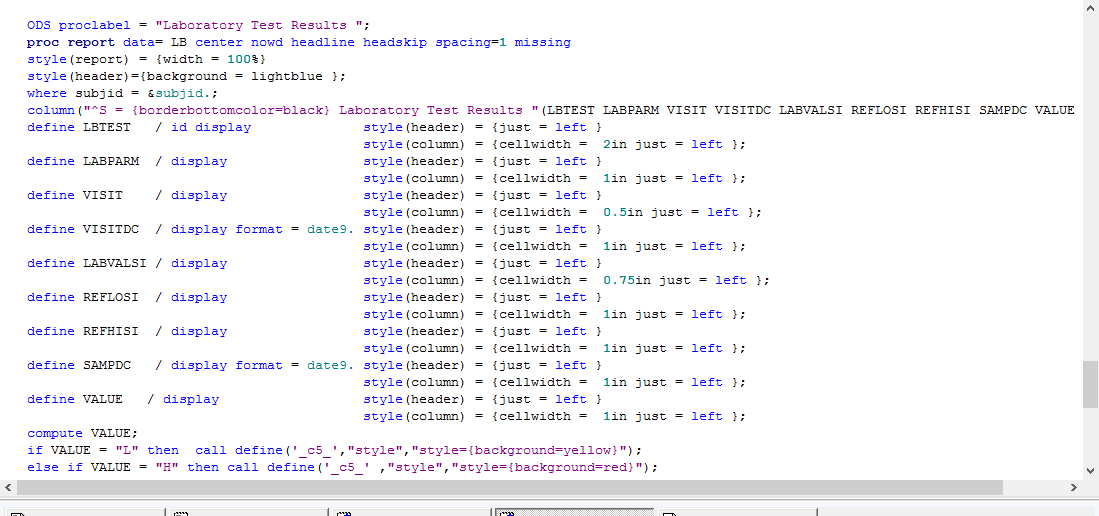Click "define VALUE" line
This screenshot has height=516, width=1099.
(x=75, y=399)
